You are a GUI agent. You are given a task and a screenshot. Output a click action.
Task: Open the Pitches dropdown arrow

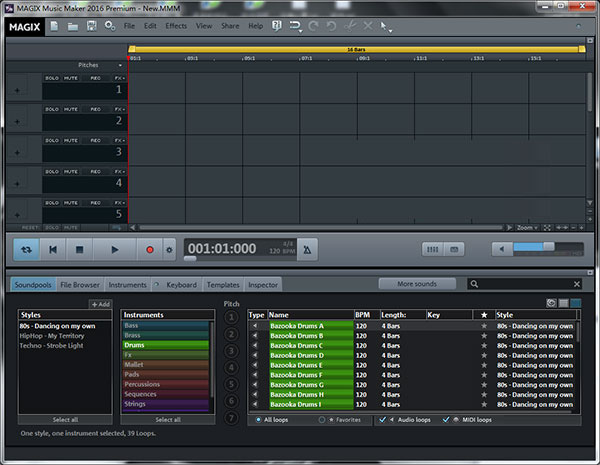[x=120, y=65]
